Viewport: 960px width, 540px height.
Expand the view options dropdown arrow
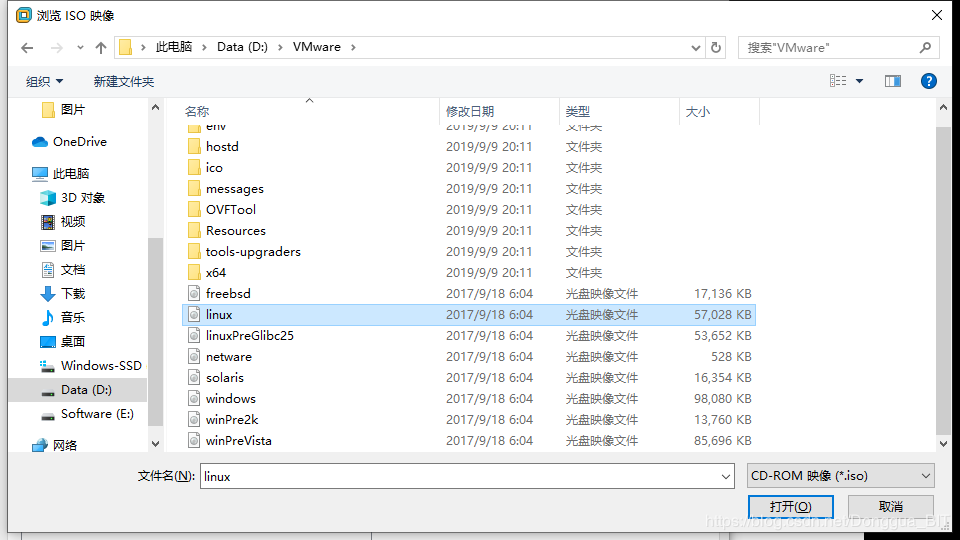pyautogui.click(x=859, y=81)
